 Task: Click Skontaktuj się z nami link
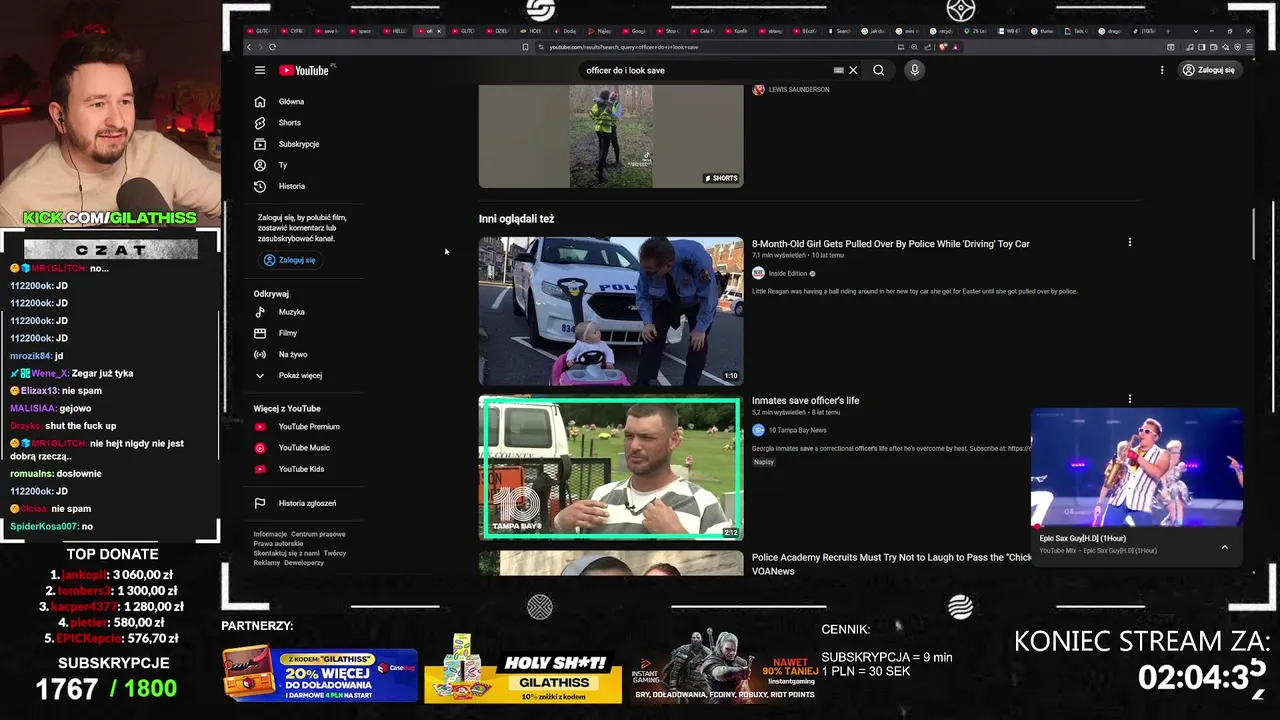[286, 553]
